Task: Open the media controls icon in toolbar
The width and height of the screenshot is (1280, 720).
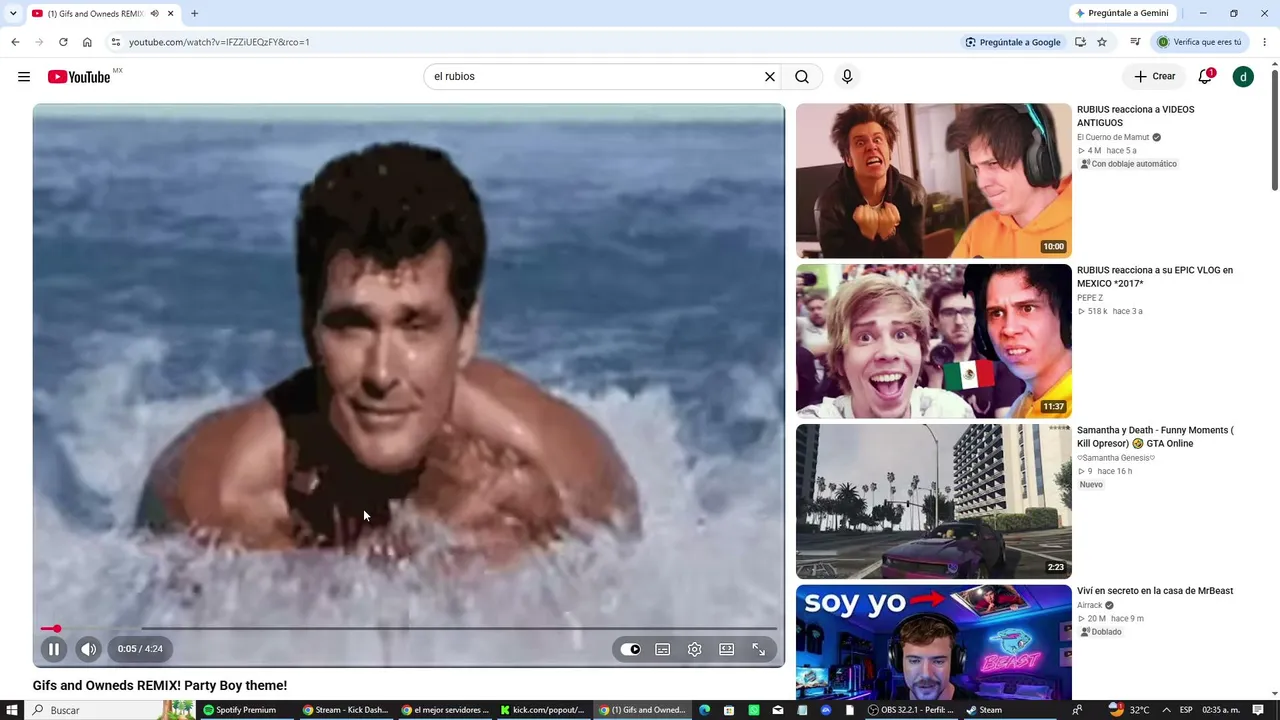Action: 1135,42
